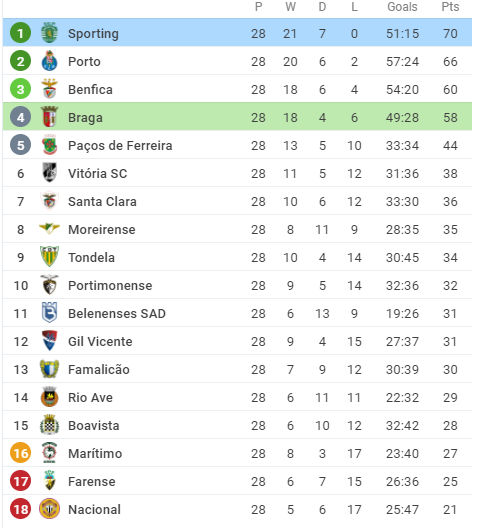Open the Famalicão team name
The width and height of the screenshot is (479, 528).
point(99,369)
